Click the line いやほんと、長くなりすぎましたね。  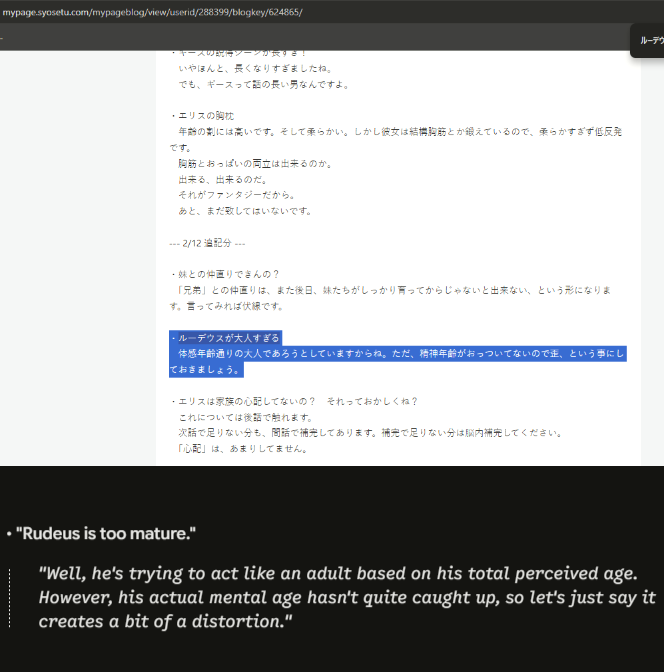255,69
